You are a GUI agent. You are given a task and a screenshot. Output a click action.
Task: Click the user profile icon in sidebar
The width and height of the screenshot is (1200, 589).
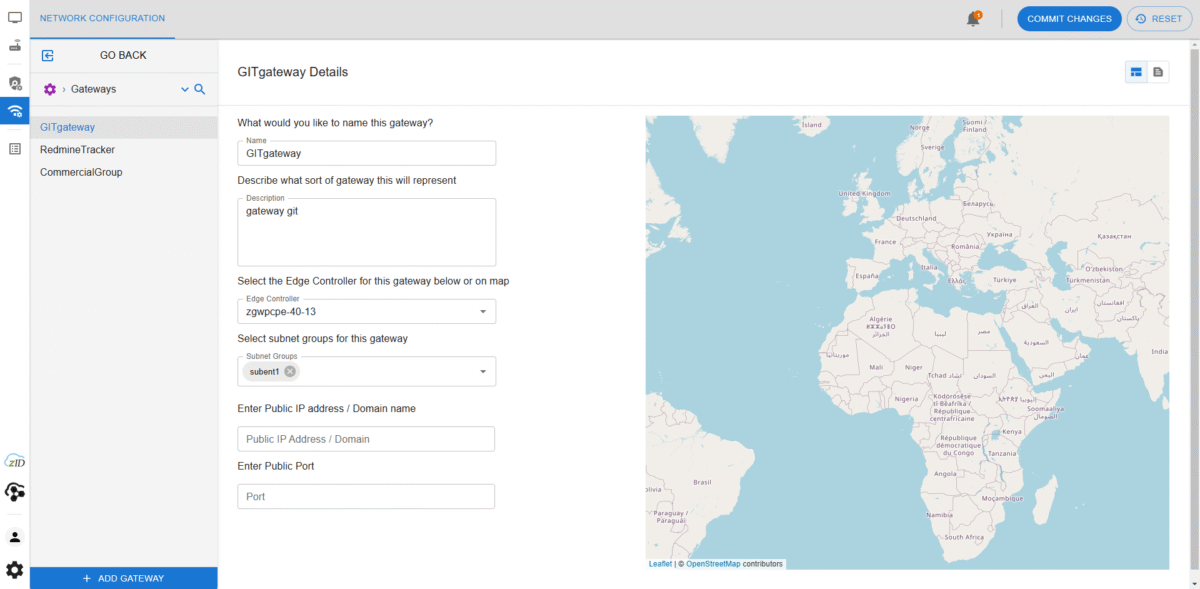coord(15,537)
